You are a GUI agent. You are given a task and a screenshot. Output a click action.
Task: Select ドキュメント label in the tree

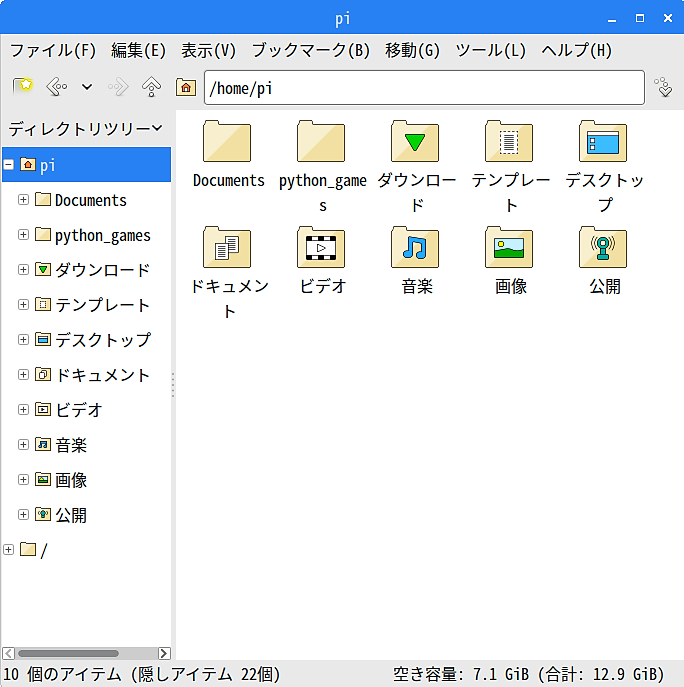(x=103, y=375)
